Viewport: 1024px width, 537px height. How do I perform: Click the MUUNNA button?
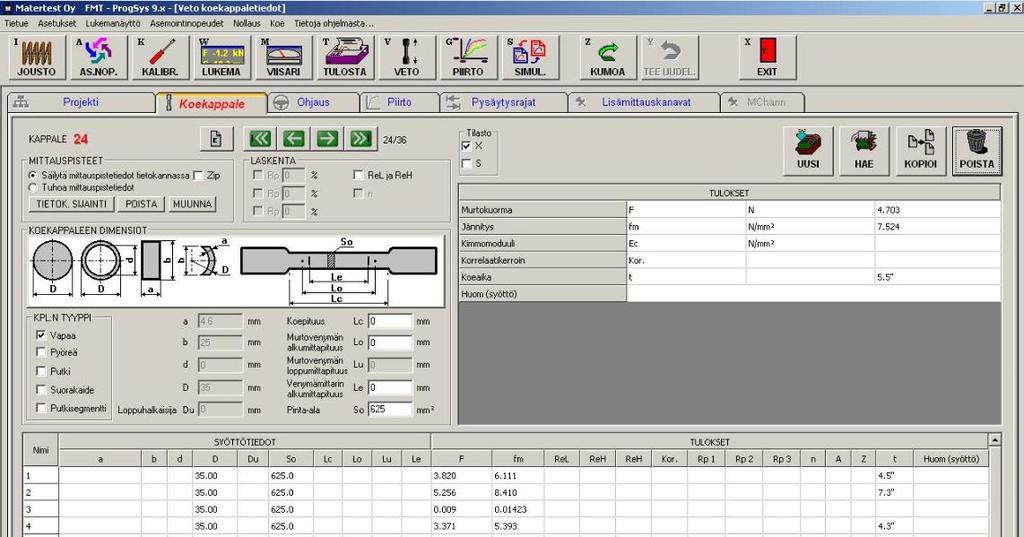192,204
